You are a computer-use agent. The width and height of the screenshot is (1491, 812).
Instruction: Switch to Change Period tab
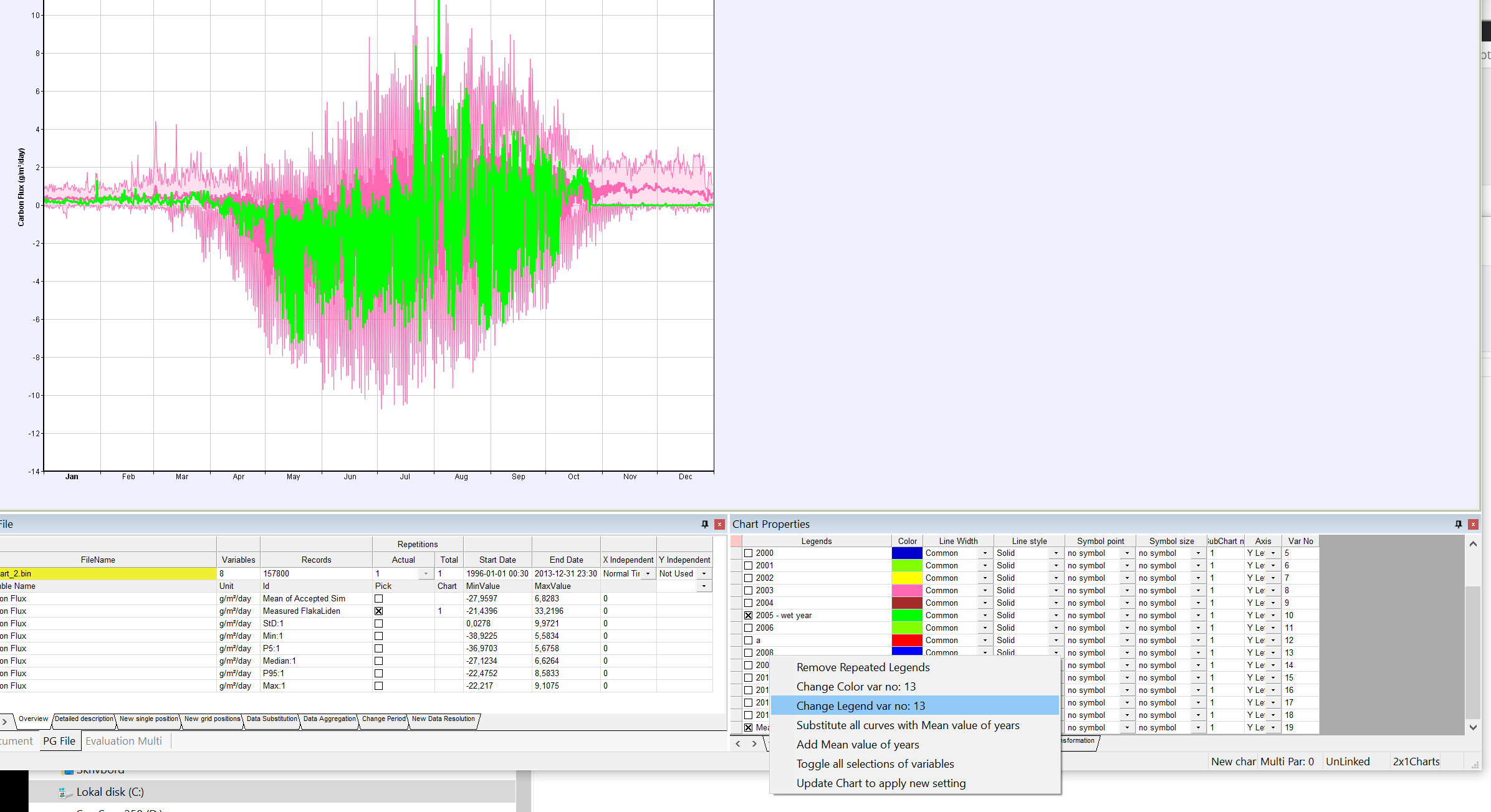tap(384, 719)
